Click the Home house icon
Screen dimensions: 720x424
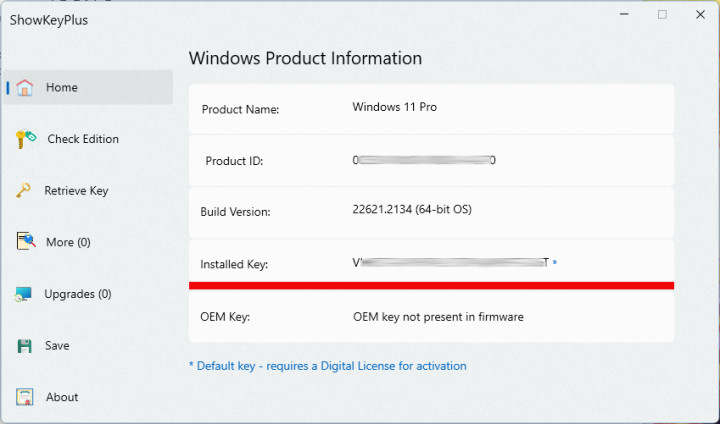[26, 87]
